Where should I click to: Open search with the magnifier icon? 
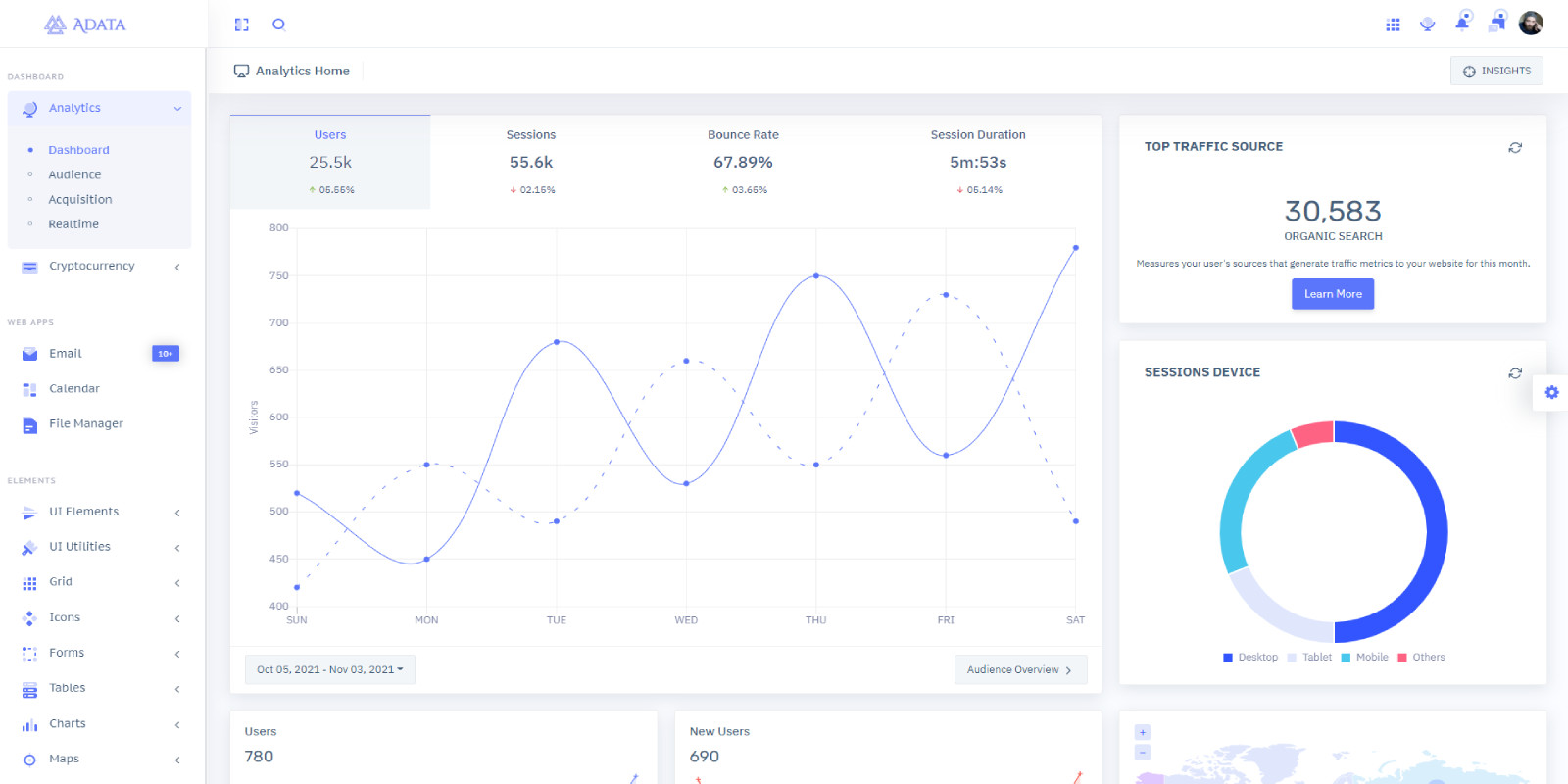(279, 24)
